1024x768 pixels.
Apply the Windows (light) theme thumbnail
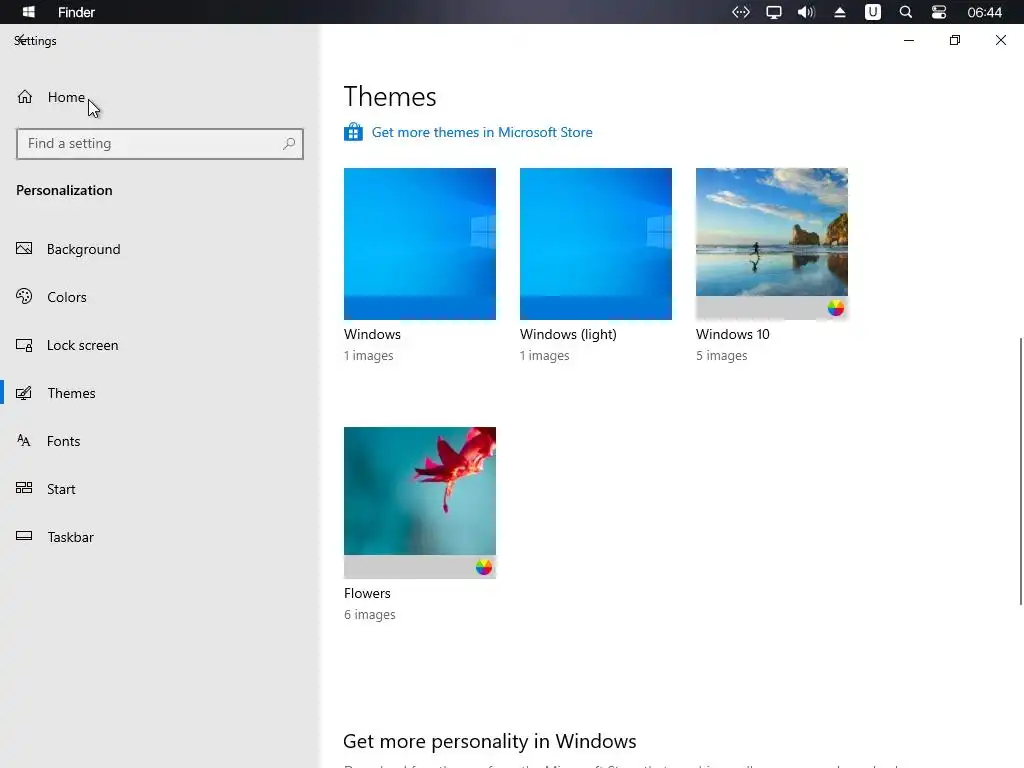(x=596, y=244)
